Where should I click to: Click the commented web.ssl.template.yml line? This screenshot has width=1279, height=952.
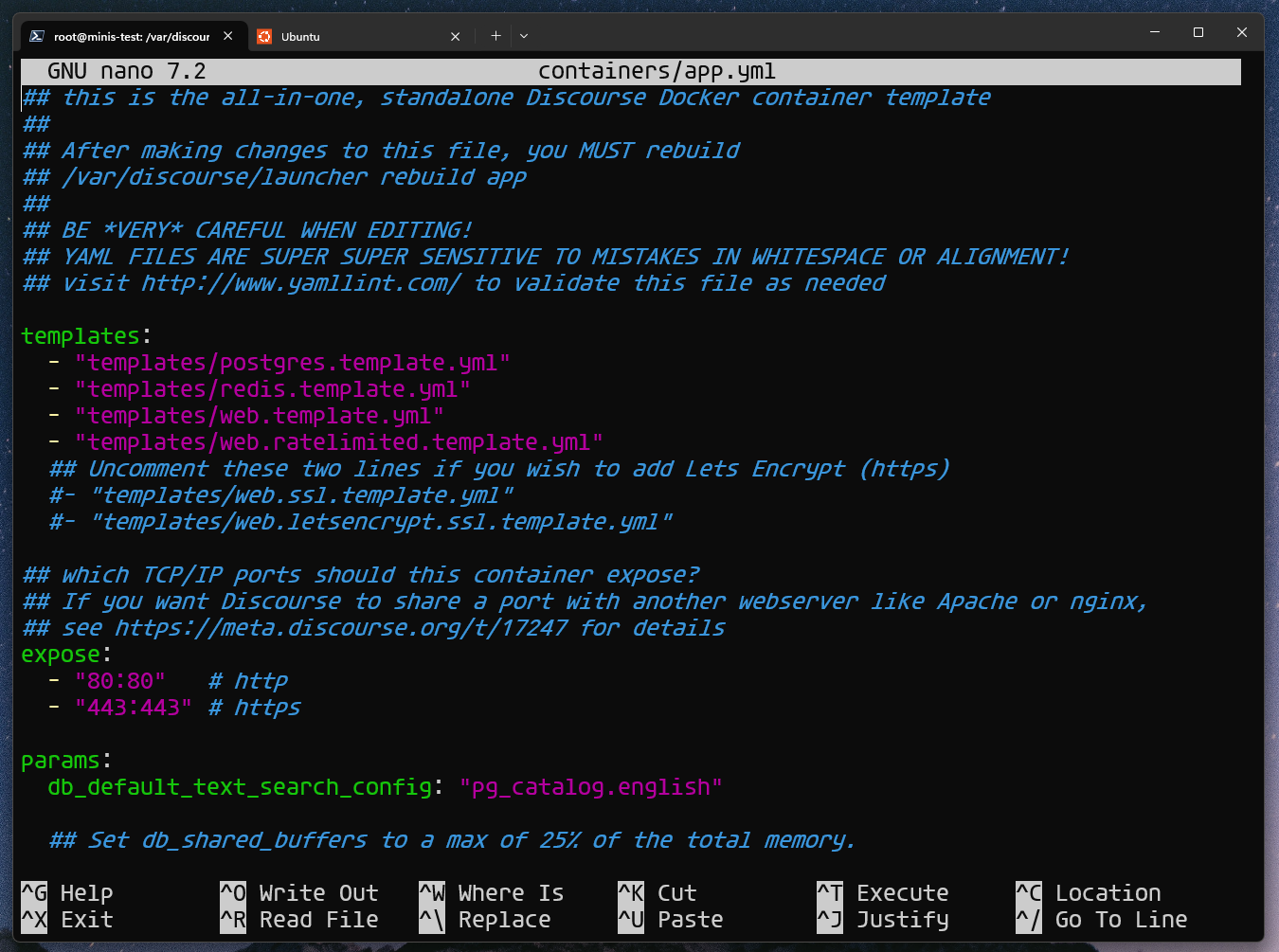(x=281, y=495)
